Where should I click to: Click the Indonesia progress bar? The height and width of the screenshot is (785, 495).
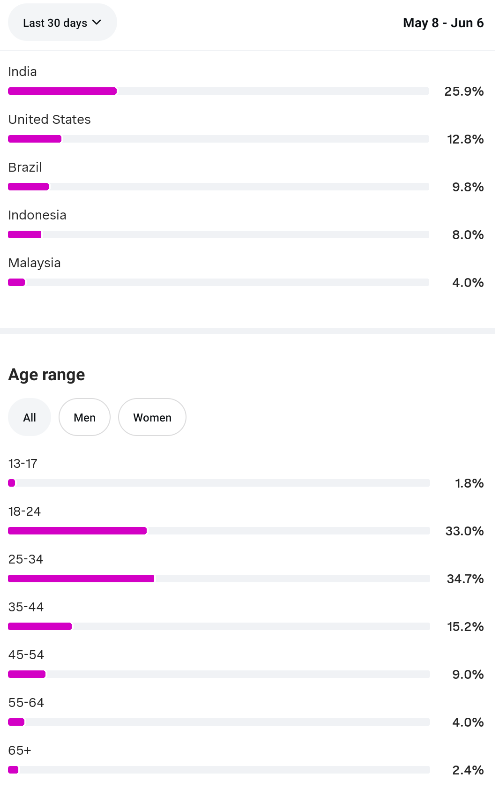(x=218, y=234)
